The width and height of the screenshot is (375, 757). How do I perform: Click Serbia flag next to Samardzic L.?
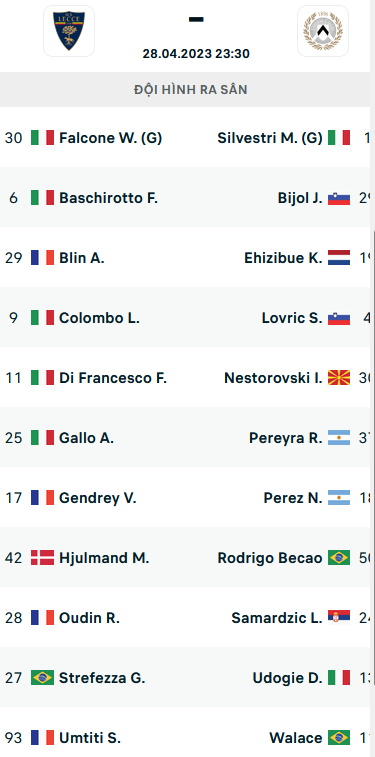[x=339, y=617]
